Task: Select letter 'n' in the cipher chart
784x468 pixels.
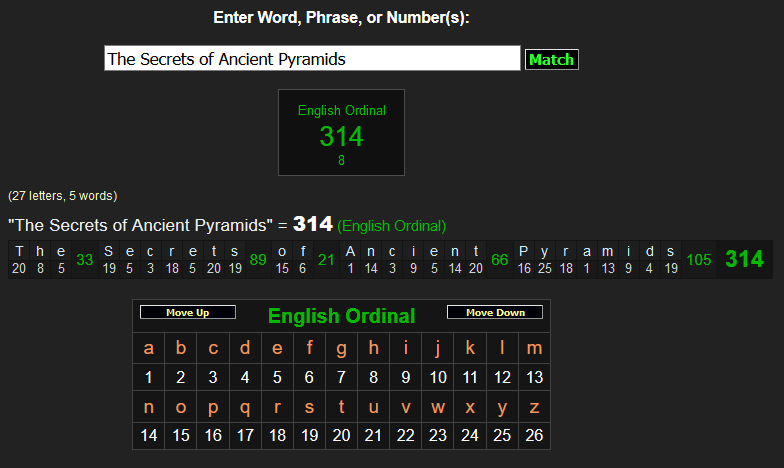Action: pos(149,407)
